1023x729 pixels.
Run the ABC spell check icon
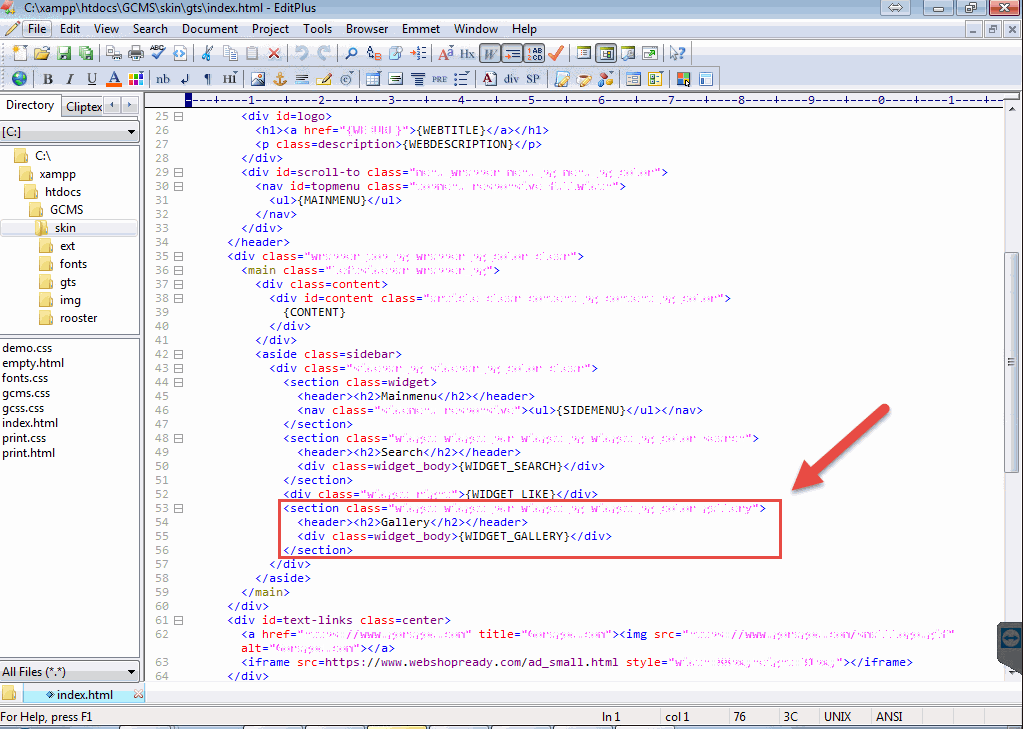(158, 53)
